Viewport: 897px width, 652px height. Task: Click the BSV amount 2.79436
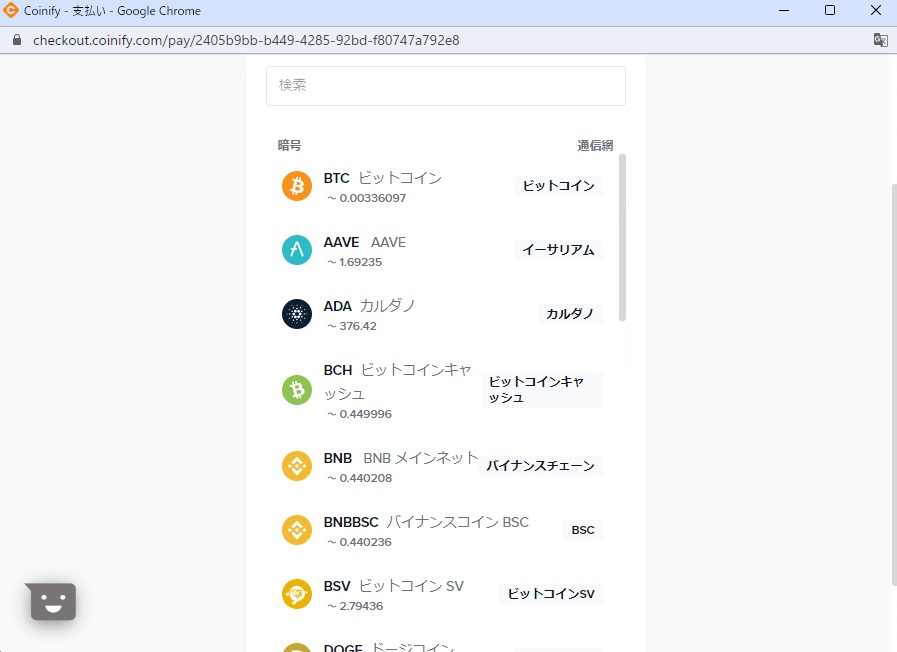point(355,606)
